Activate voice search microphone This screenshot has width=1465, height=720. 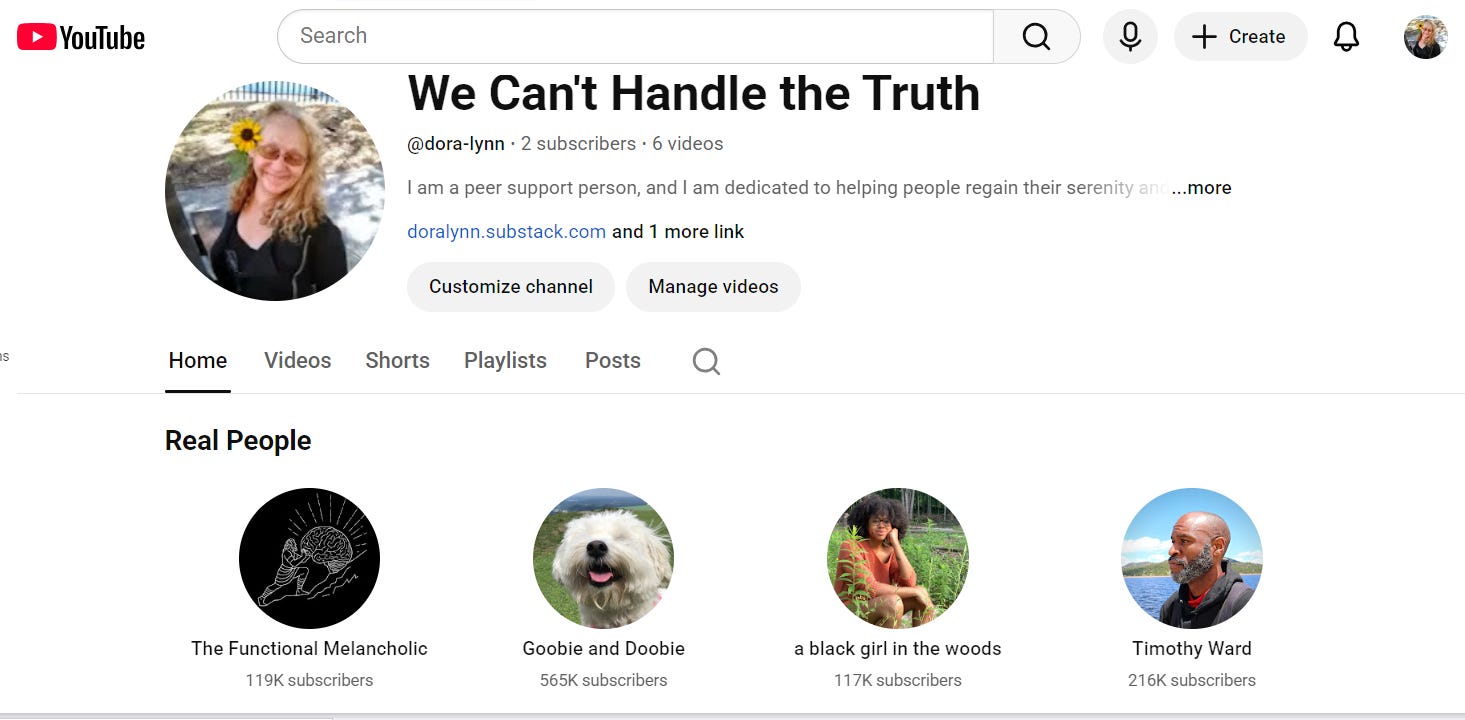tap(1130, 37)
